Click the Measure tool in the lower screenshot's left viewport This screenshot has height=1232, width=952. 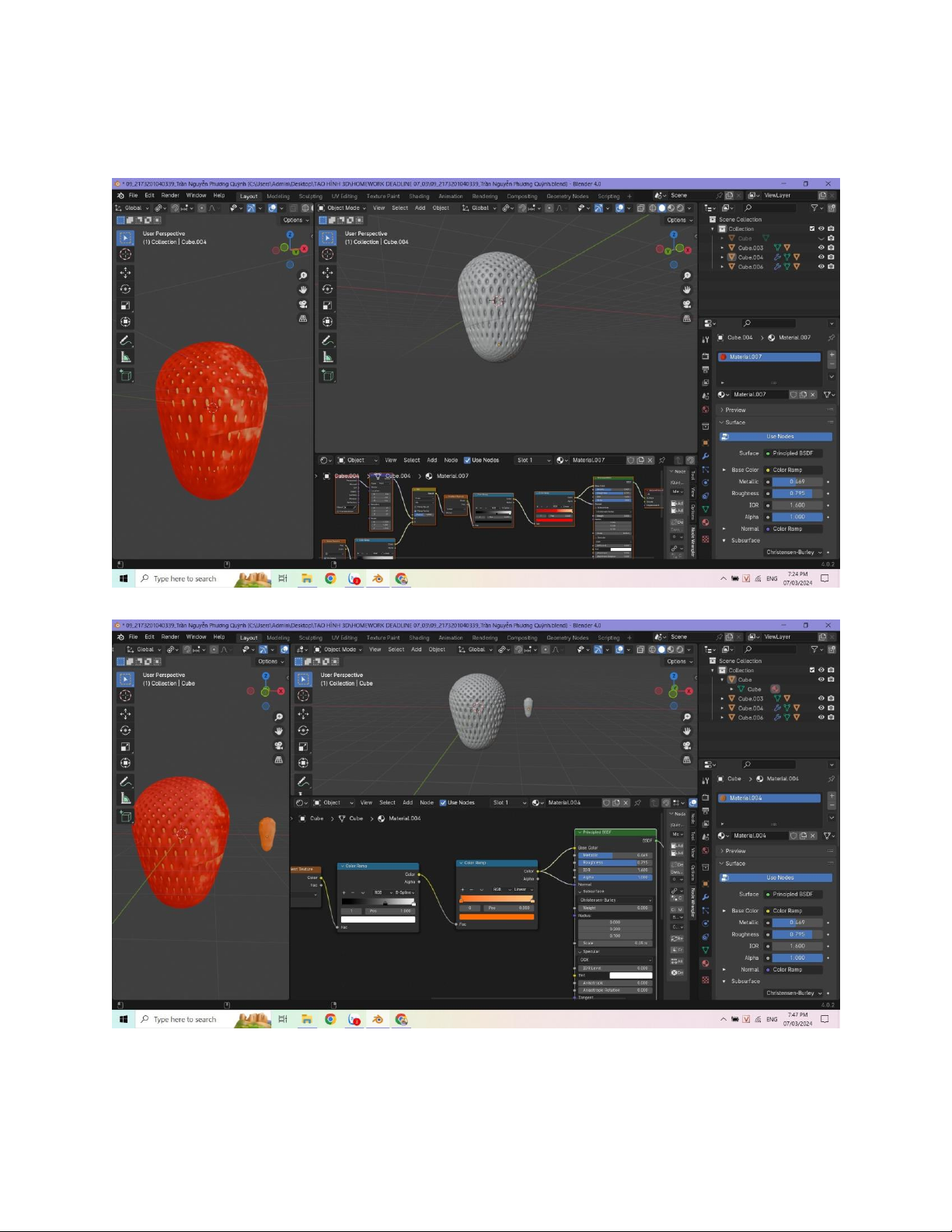pyautogui.click(x=125, y=798)
